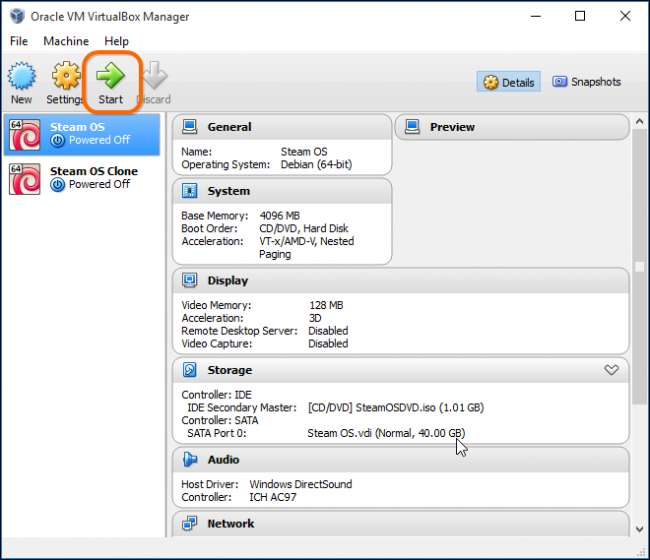The height and width of the screenshot is (560, 650).
Task: Click the Storage section disk icon
Action: click(190, 370)
